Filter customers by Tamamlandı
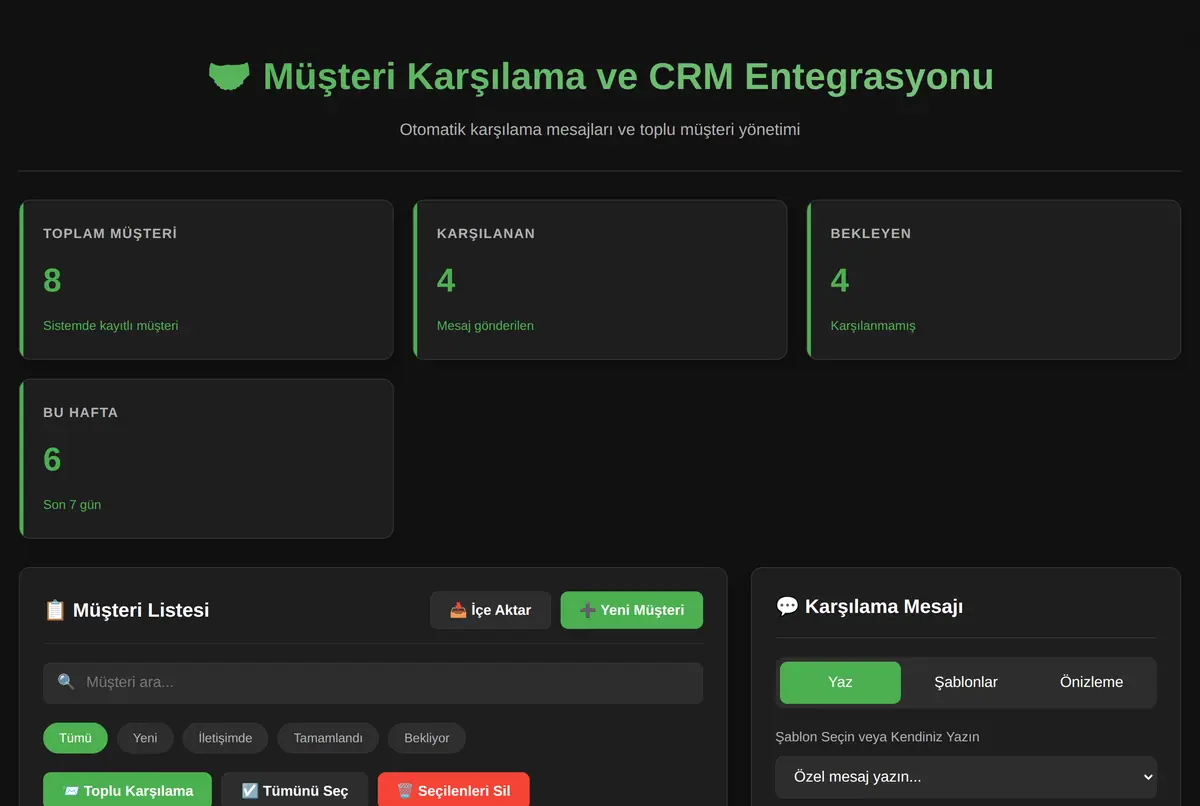 (x=328, y=738)
